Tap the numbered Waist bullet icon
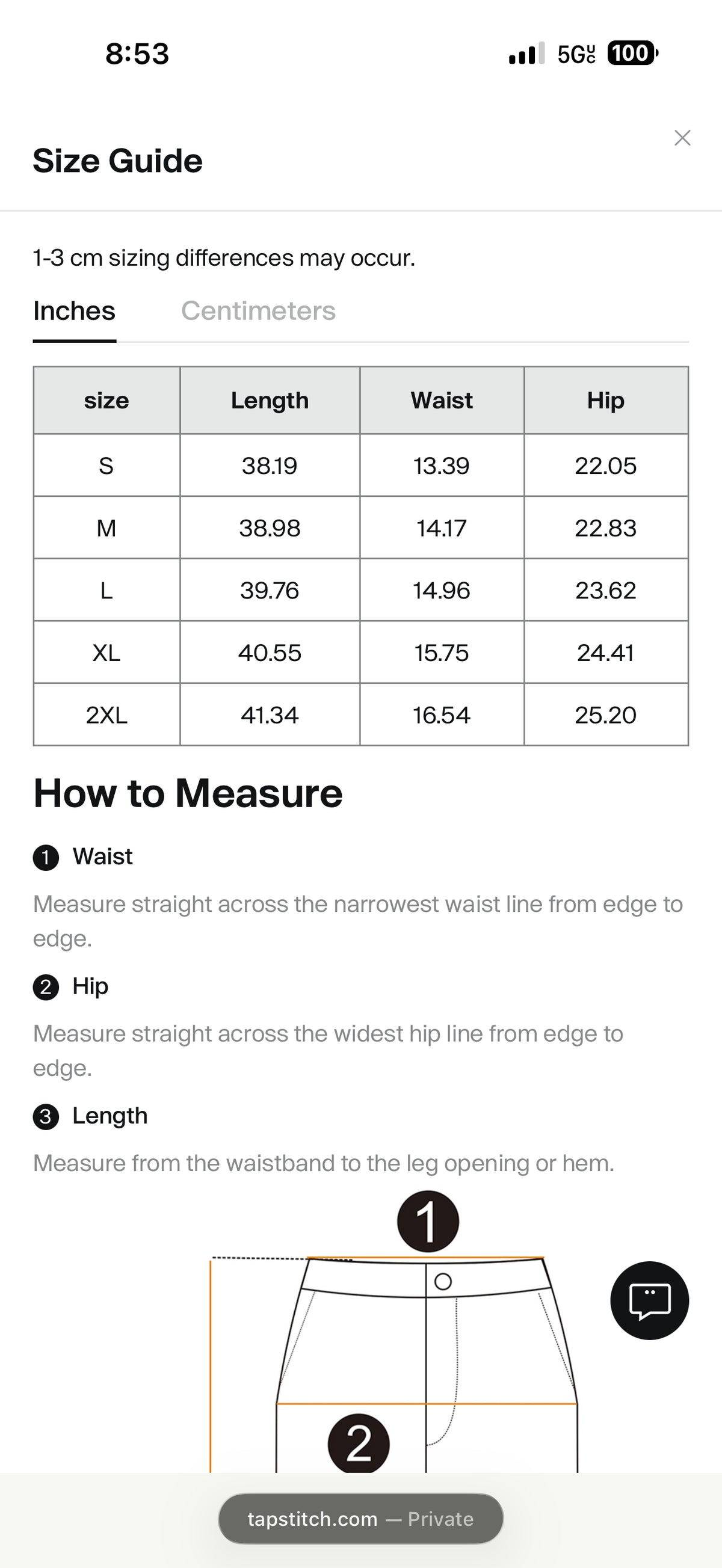Viewport: 722px width, 1568px height. click(x=46, y=858)
